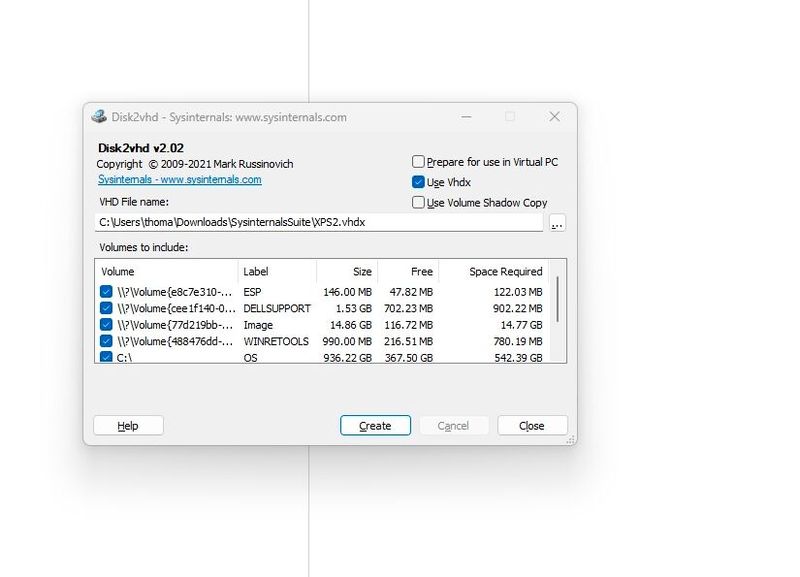Select the ESP label cell

tap(252, 292)
